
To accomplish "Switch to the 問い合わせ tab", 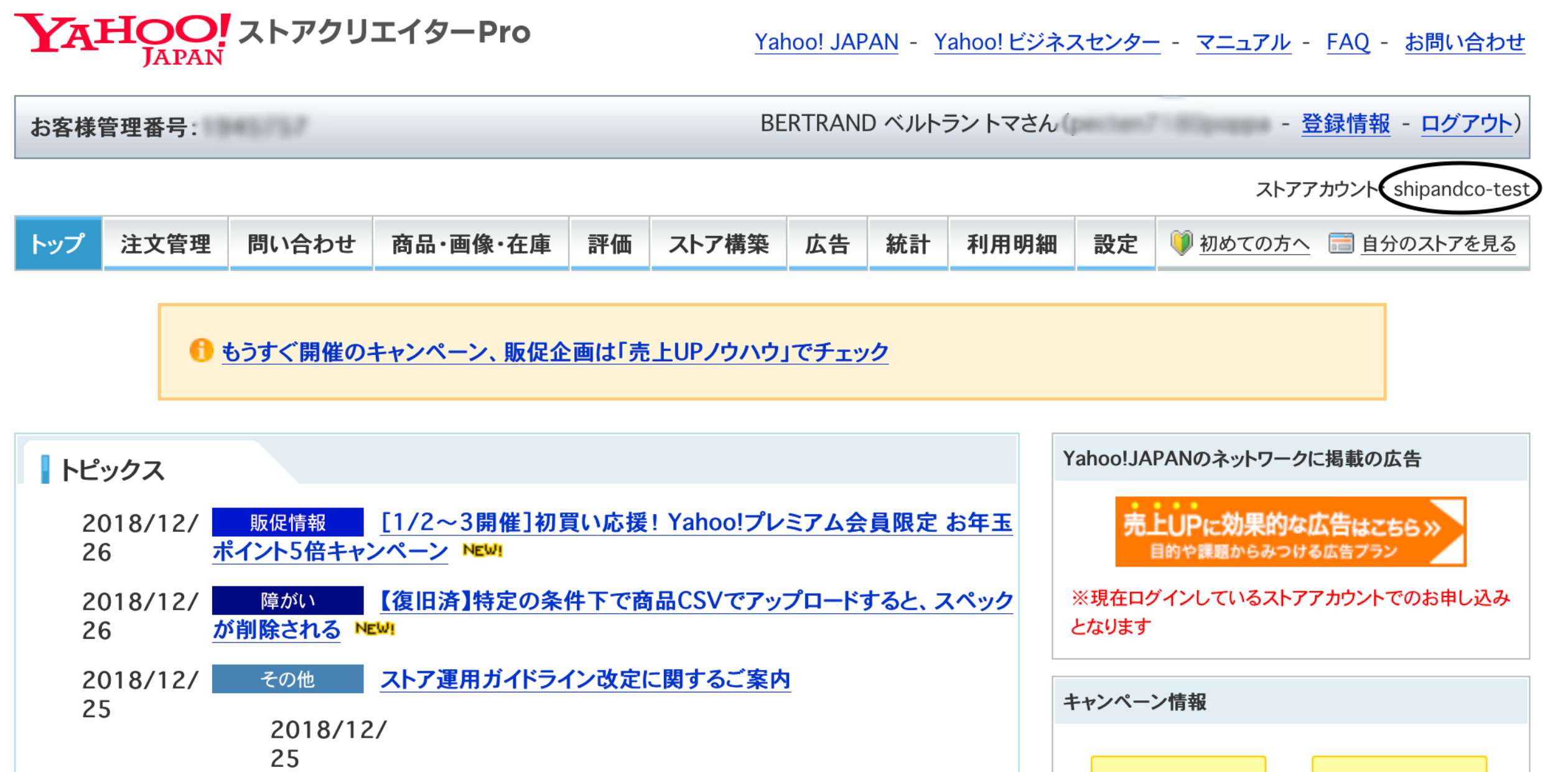I will 301,243.
